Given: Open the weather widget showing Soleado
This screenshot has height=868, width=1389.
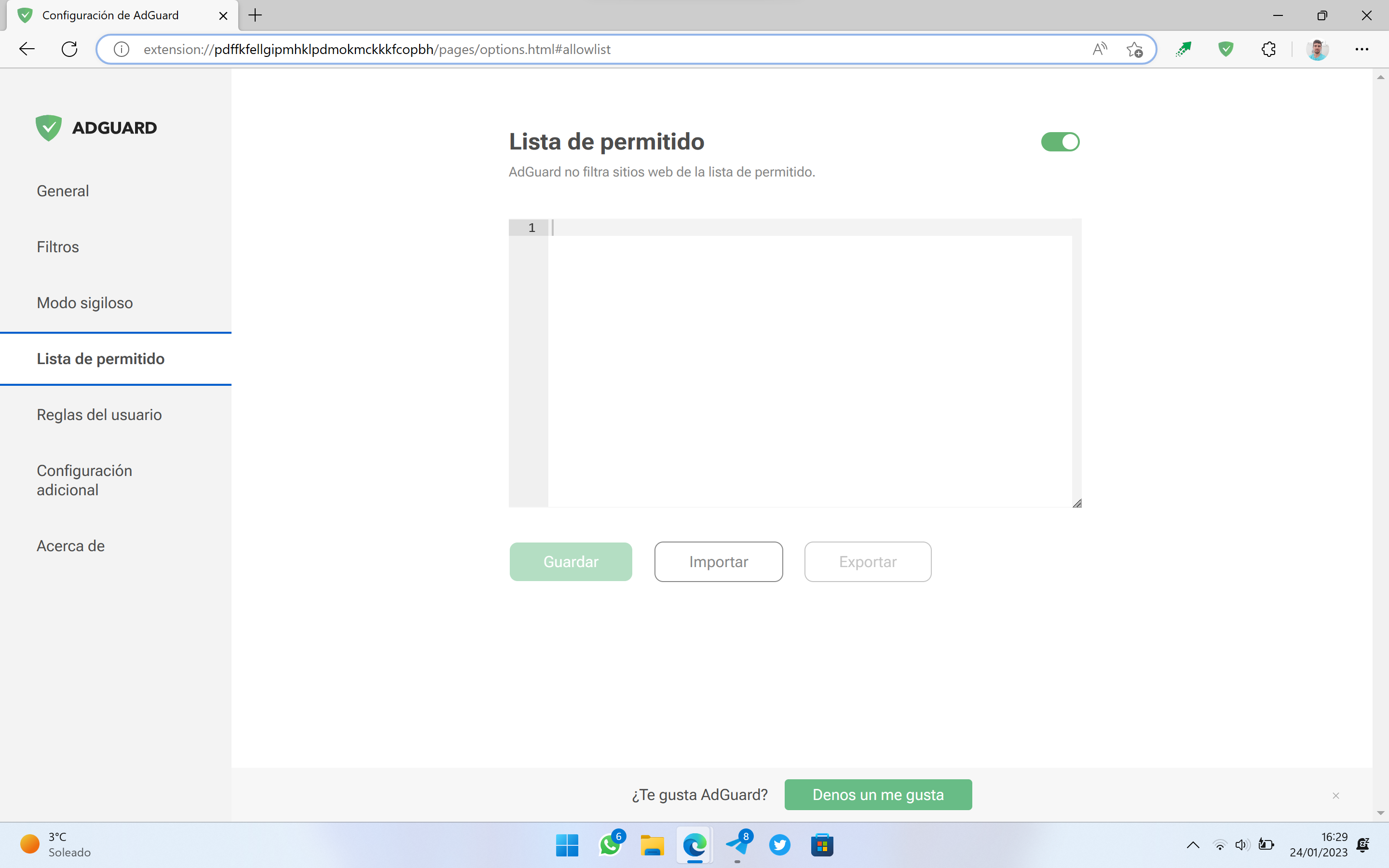Looking at the screenshot, I should (x=55, y=844).
